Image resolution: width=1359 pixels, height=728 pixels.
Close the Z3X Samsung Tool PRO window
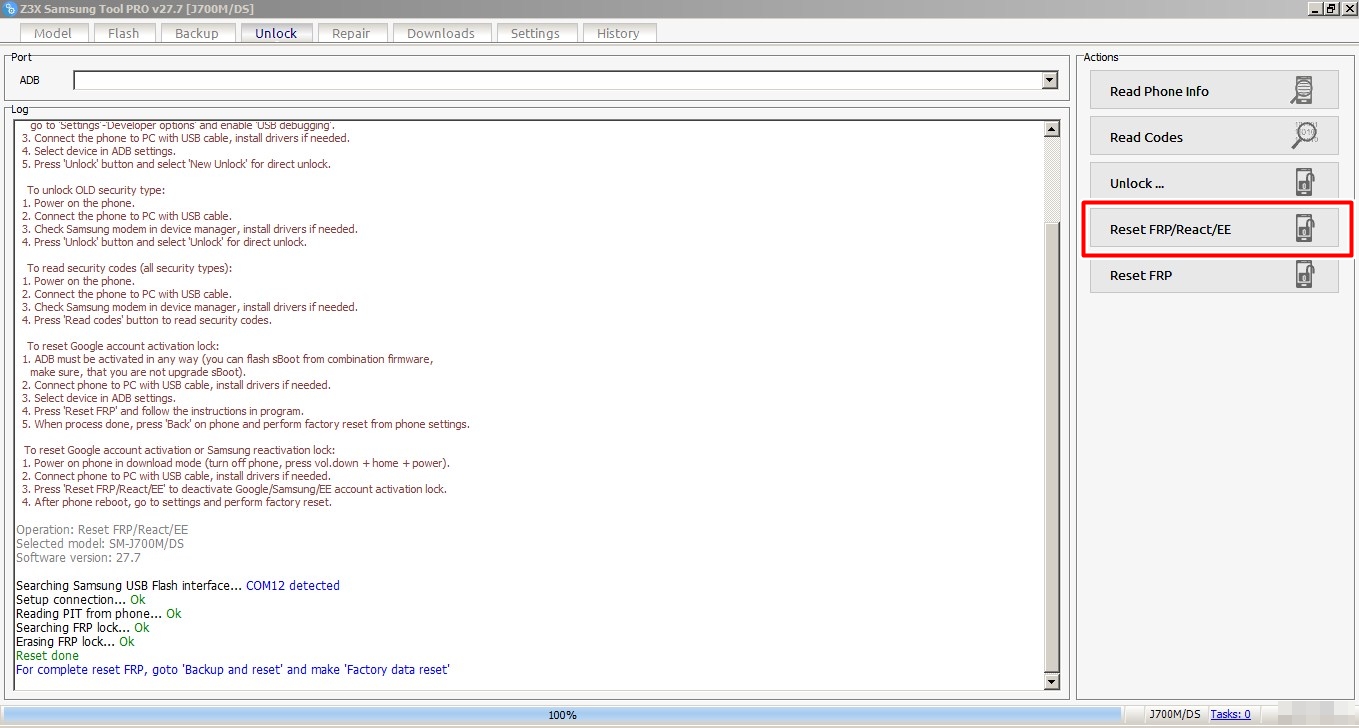pyautogui.click(x=1347, y=8)
